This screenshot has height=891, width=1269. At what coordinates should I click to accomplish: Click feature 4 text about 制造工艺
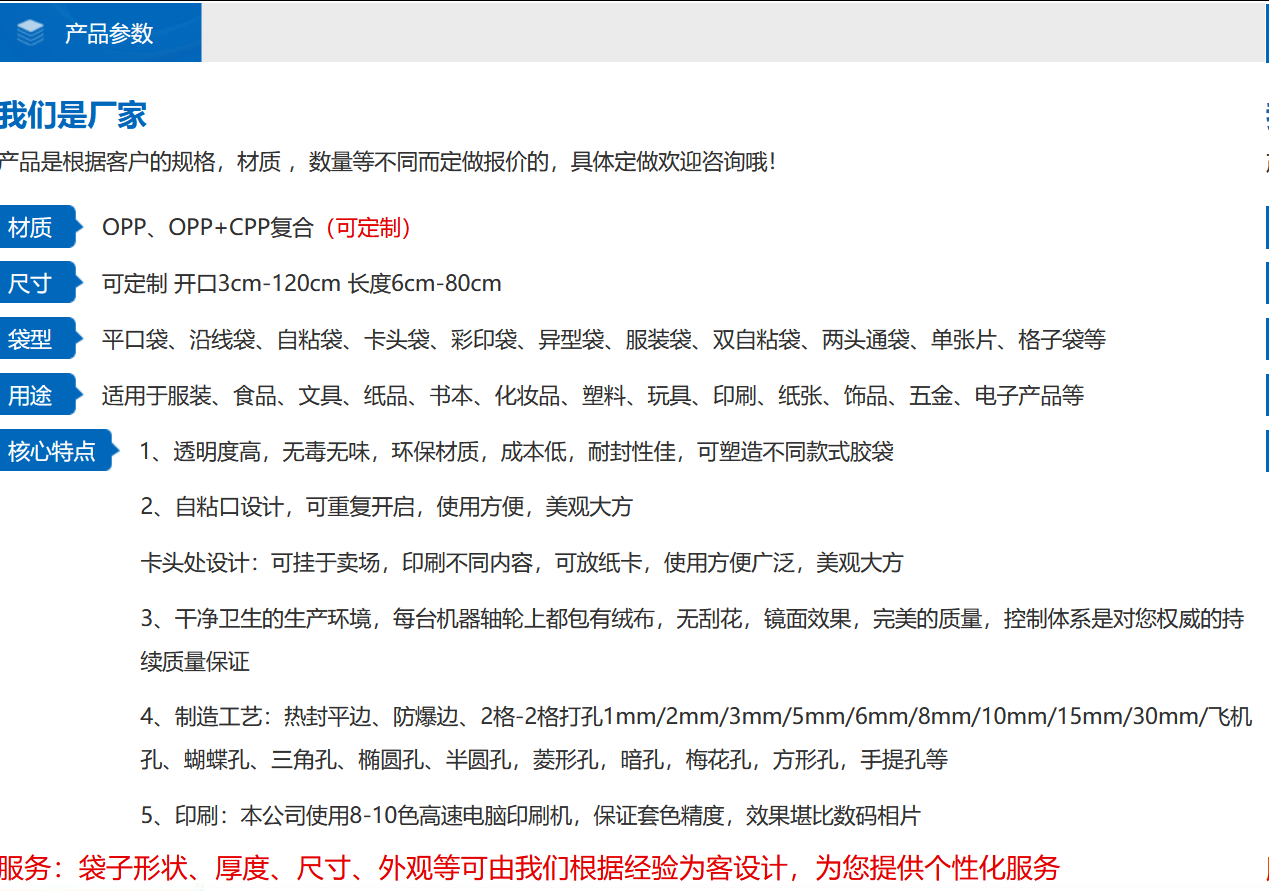(x=695, y=717)
